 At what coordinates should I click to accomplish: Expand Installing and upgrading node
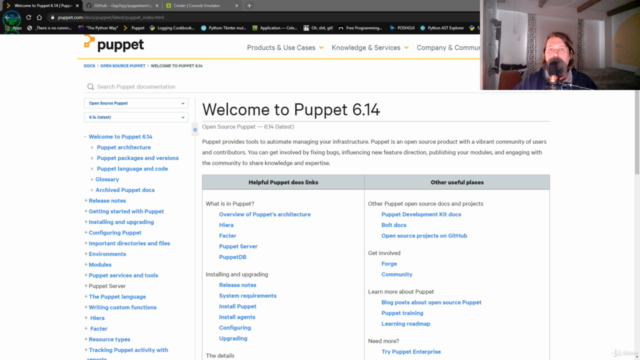pos(86,222)
